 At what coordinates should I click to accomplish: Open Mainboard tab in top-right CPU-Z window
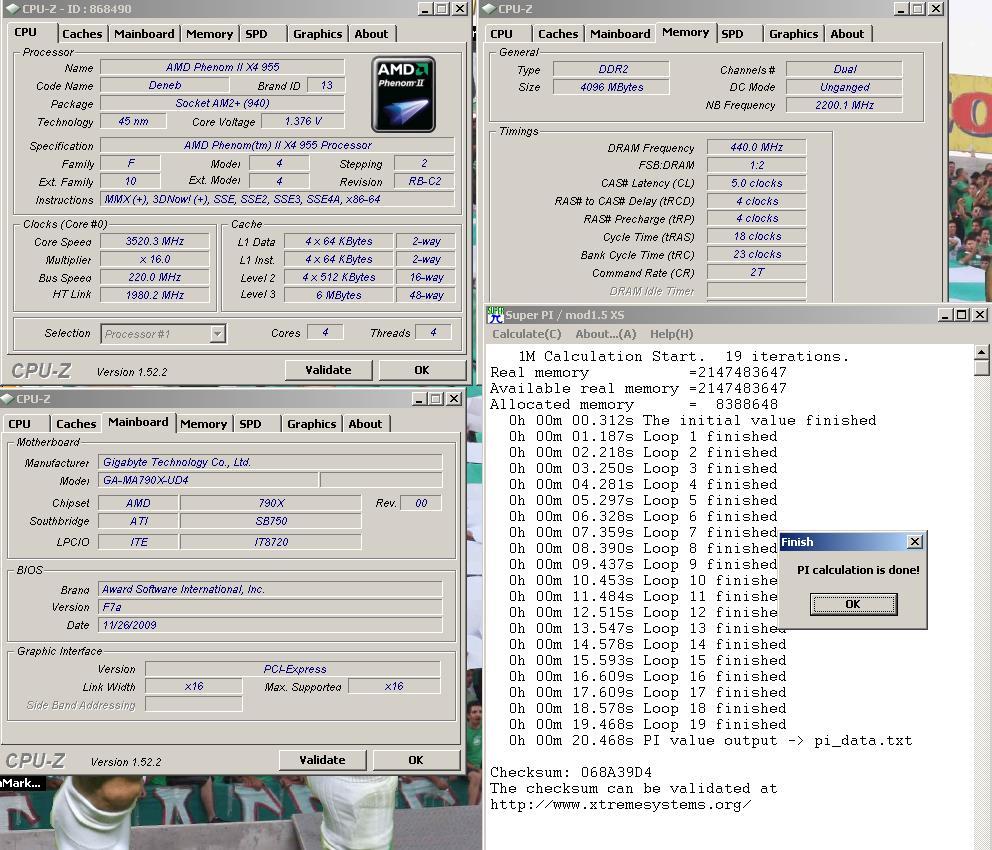[x=620, y=34]
